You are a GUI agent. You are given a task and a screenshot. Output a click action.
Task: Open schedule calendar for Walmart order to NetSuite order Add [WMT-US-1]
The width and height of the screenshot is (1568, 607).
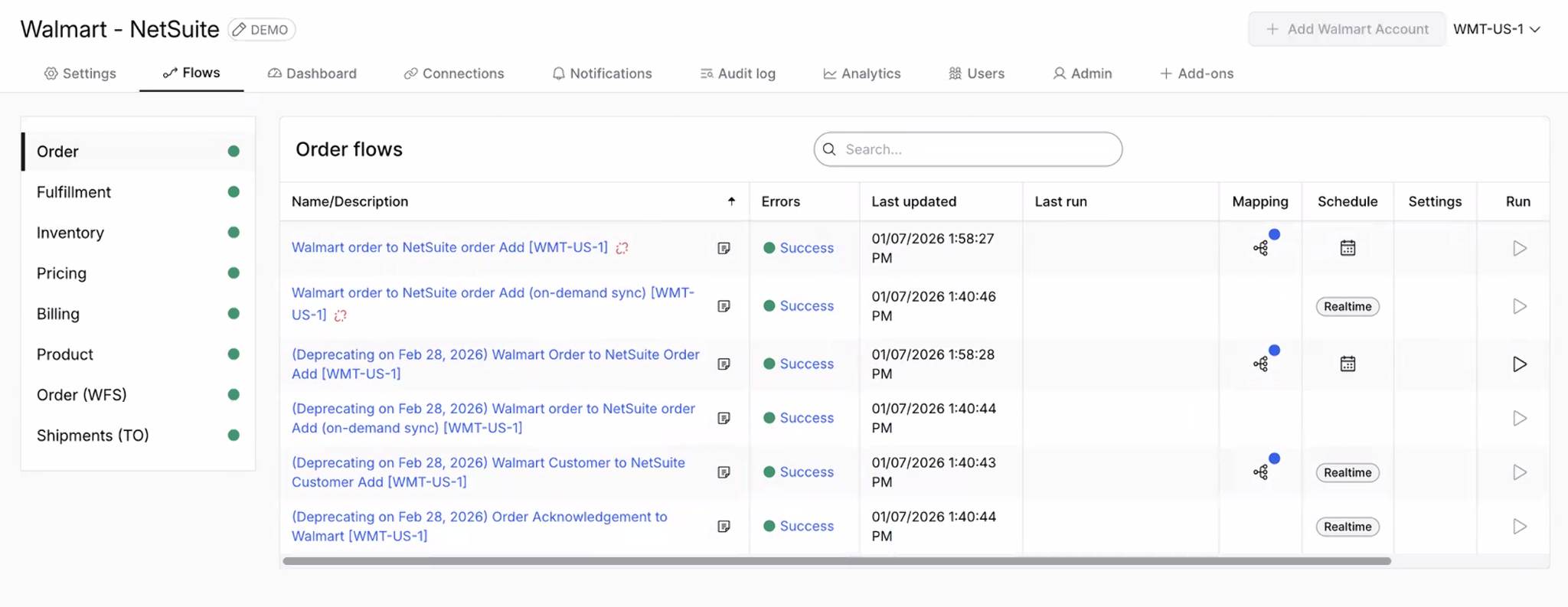tap(1347, 248)
